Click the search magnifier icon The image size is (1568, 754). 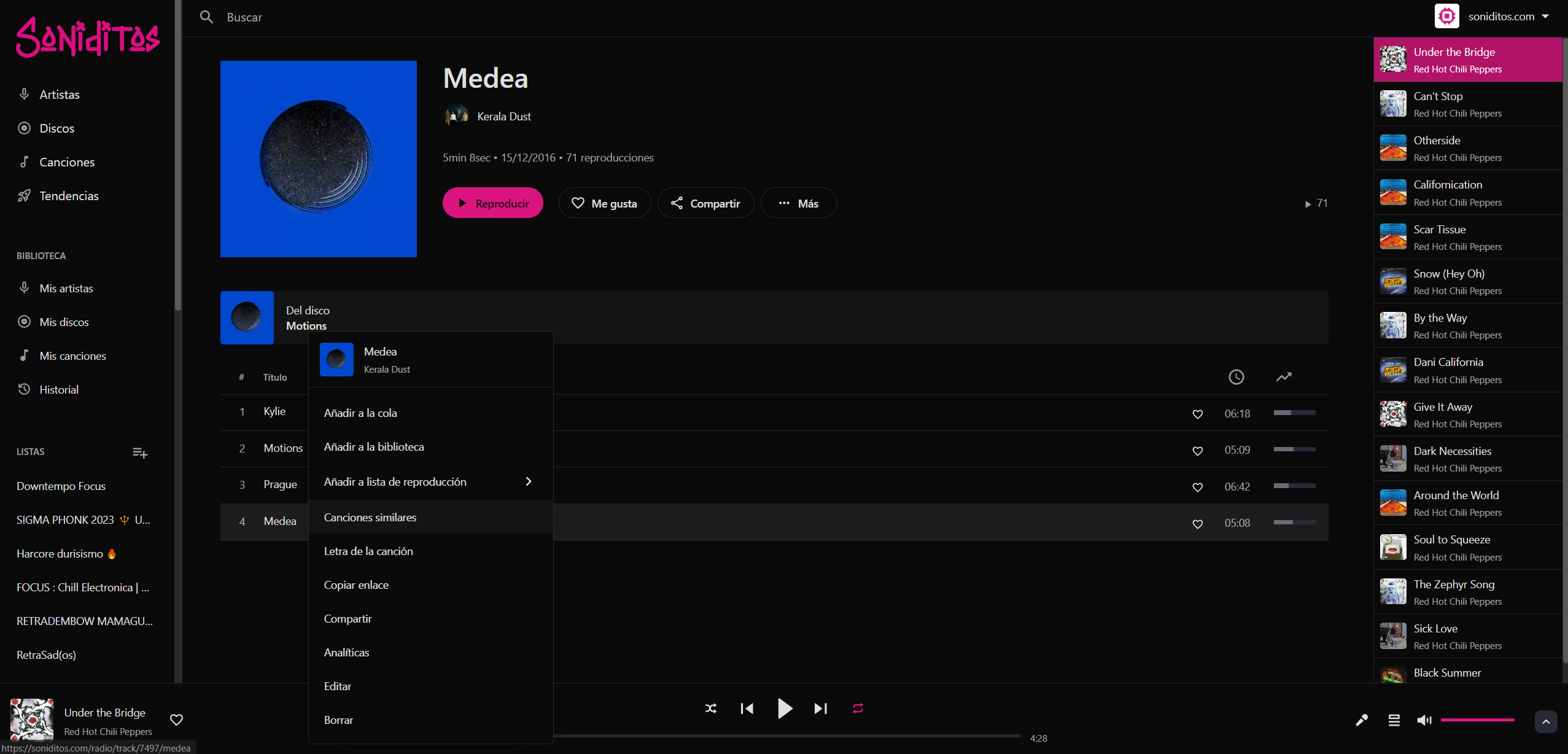207,17
